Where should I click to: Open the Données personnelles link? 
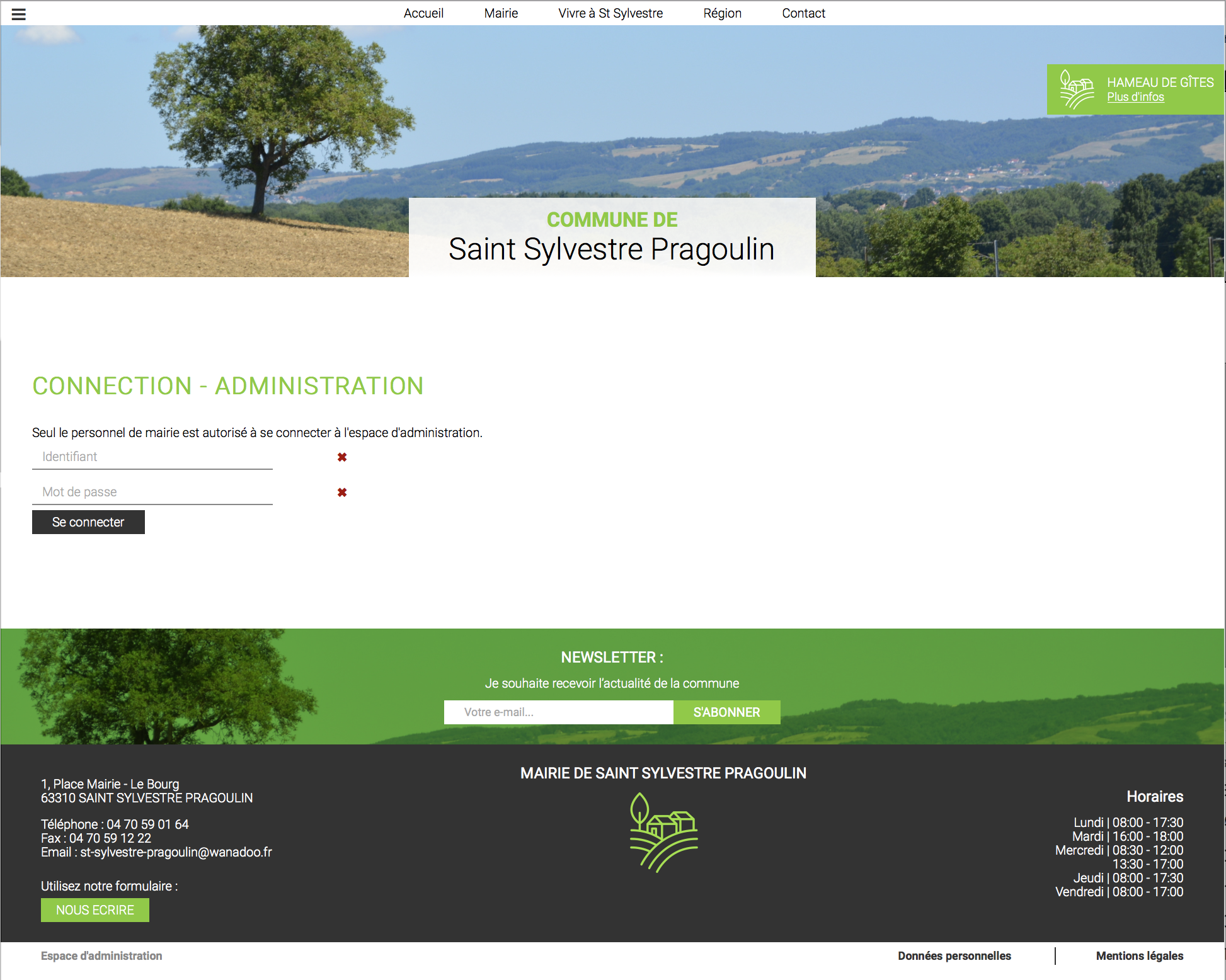pyautogui.click(x=954, y=956)
